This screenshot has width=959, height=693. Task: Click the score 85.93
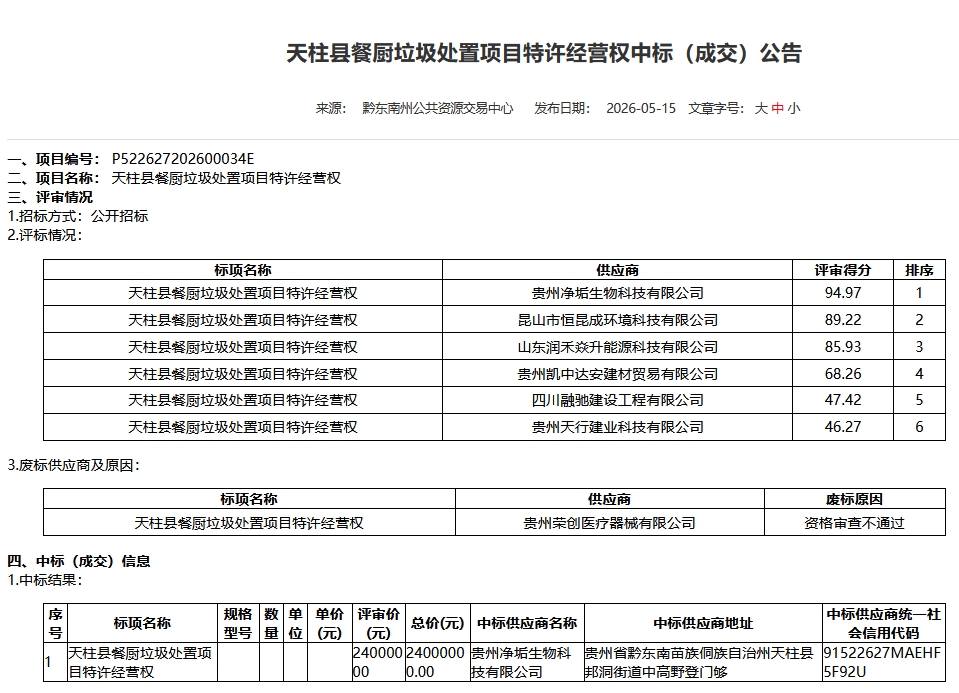pos(843,347)
